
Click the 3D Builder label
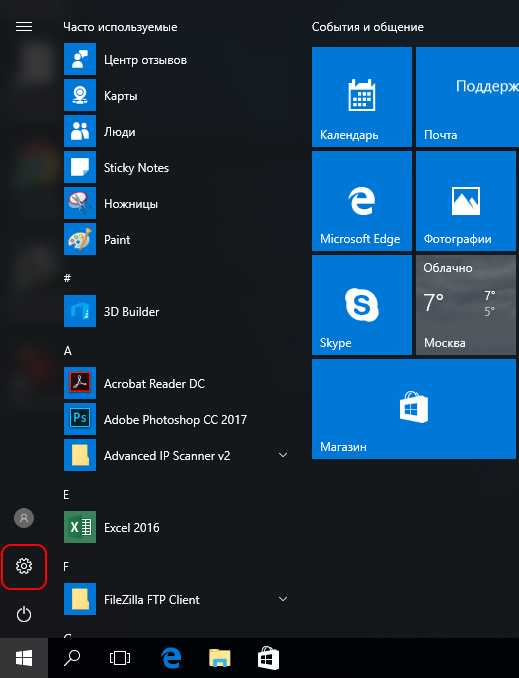[131, 311]
